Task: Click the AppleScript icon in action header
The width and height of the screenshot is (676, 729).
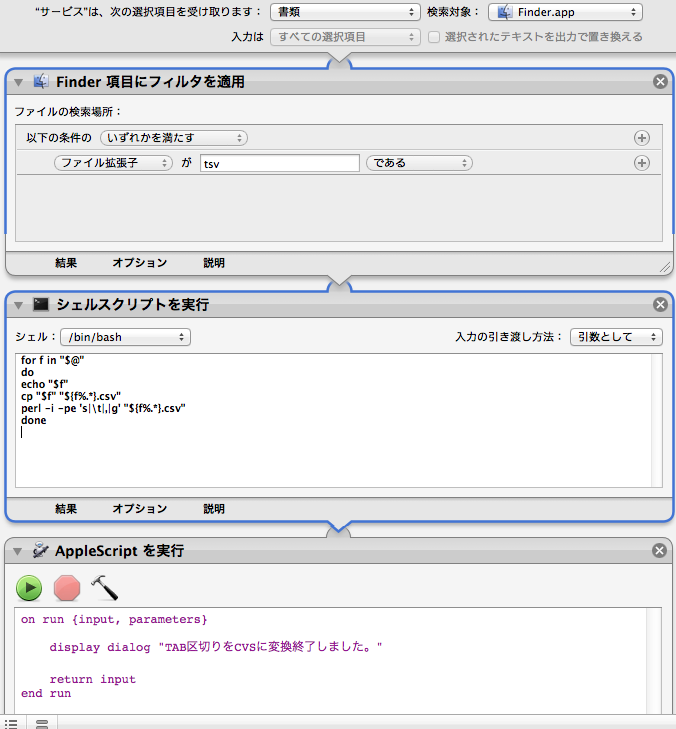Action: tap(40, 550)
